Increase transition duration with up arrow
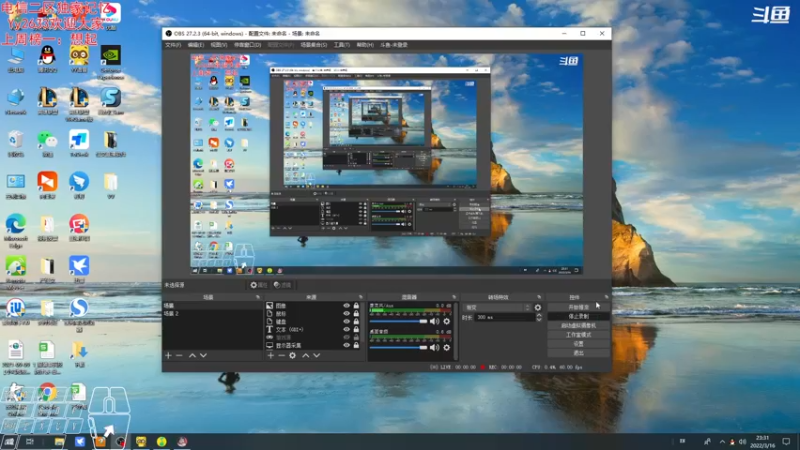 [539, 315]
